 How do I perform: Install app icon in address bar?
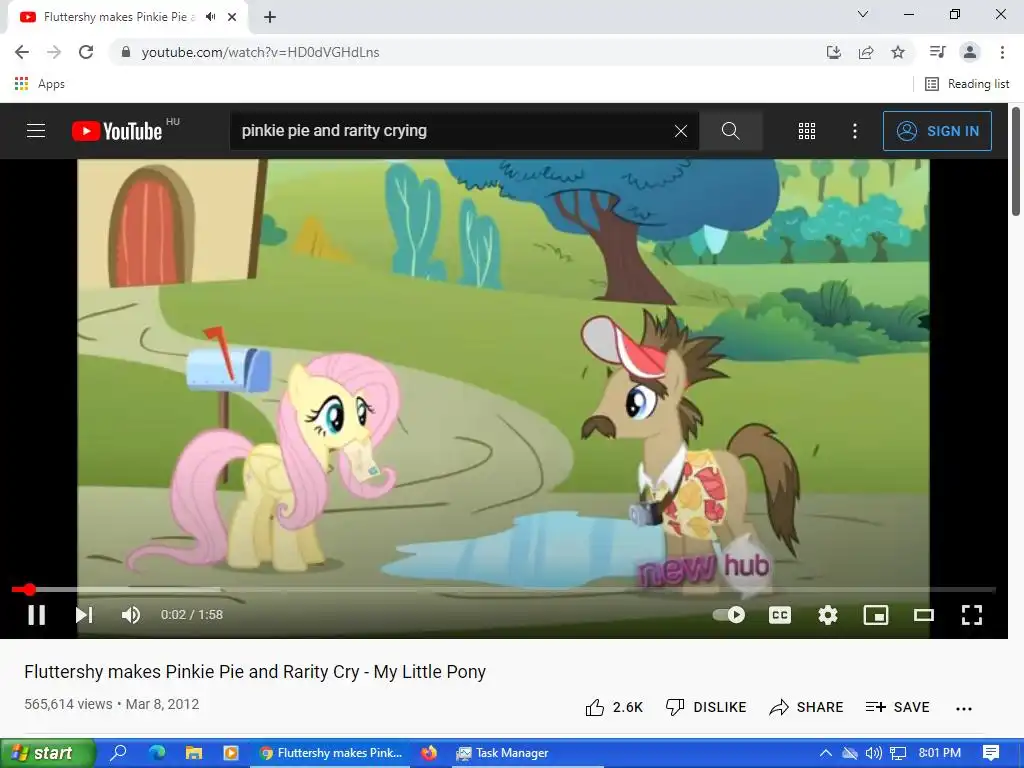pos(833,52)
